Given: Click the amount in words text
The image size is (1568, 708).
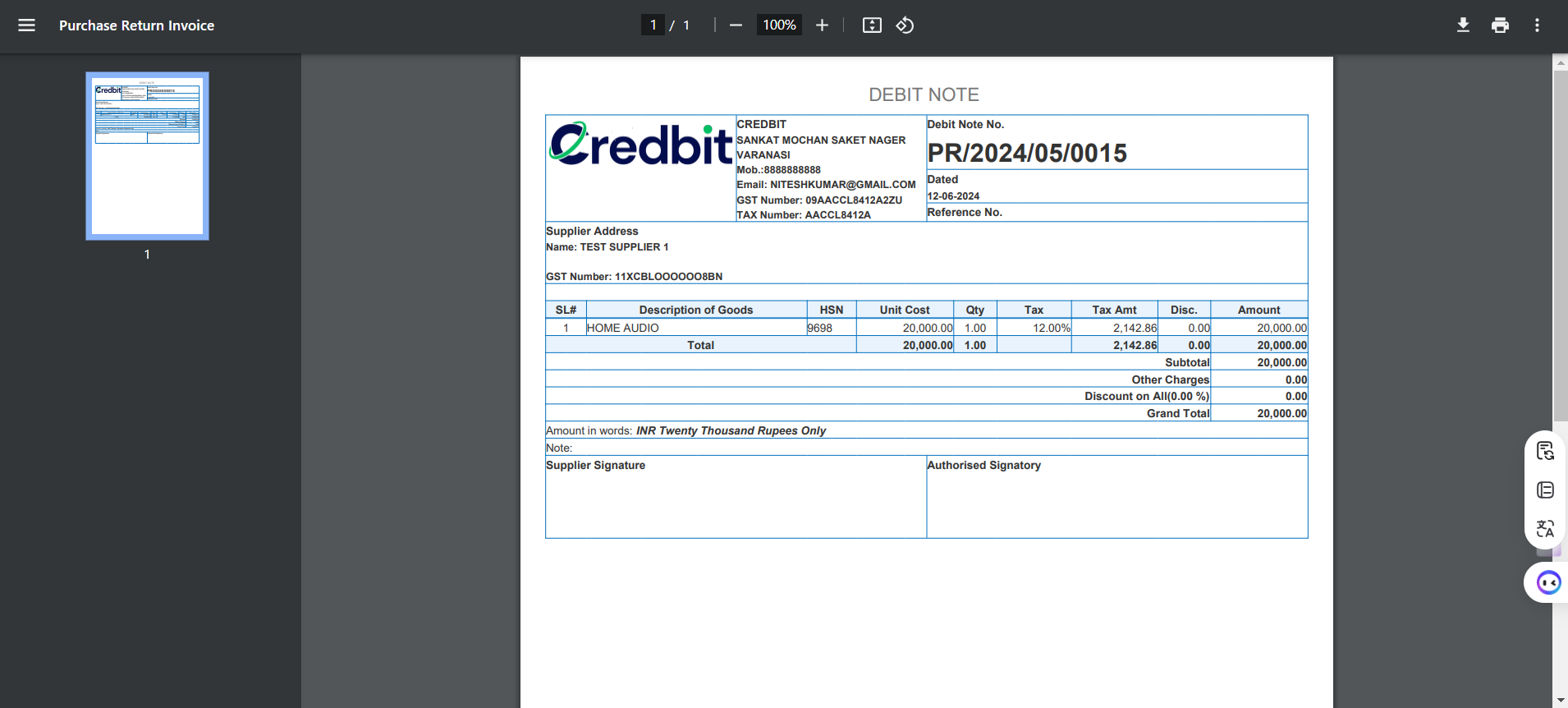Looking at the screenshot, I should (x=731, y=430).
